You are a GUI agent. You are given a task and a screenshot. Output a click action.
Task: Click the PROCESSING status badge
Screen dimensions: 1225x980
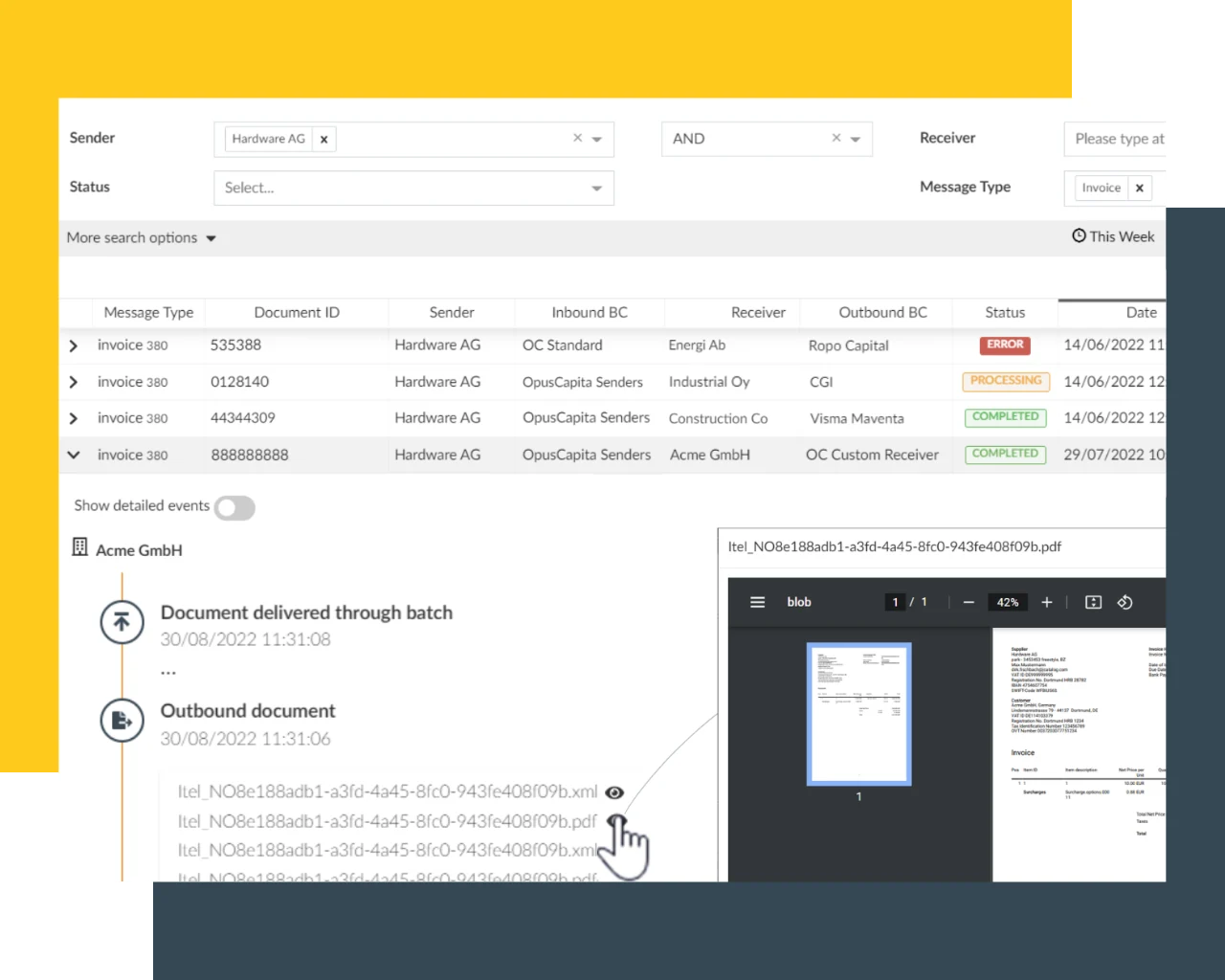tap(1006, 381)
